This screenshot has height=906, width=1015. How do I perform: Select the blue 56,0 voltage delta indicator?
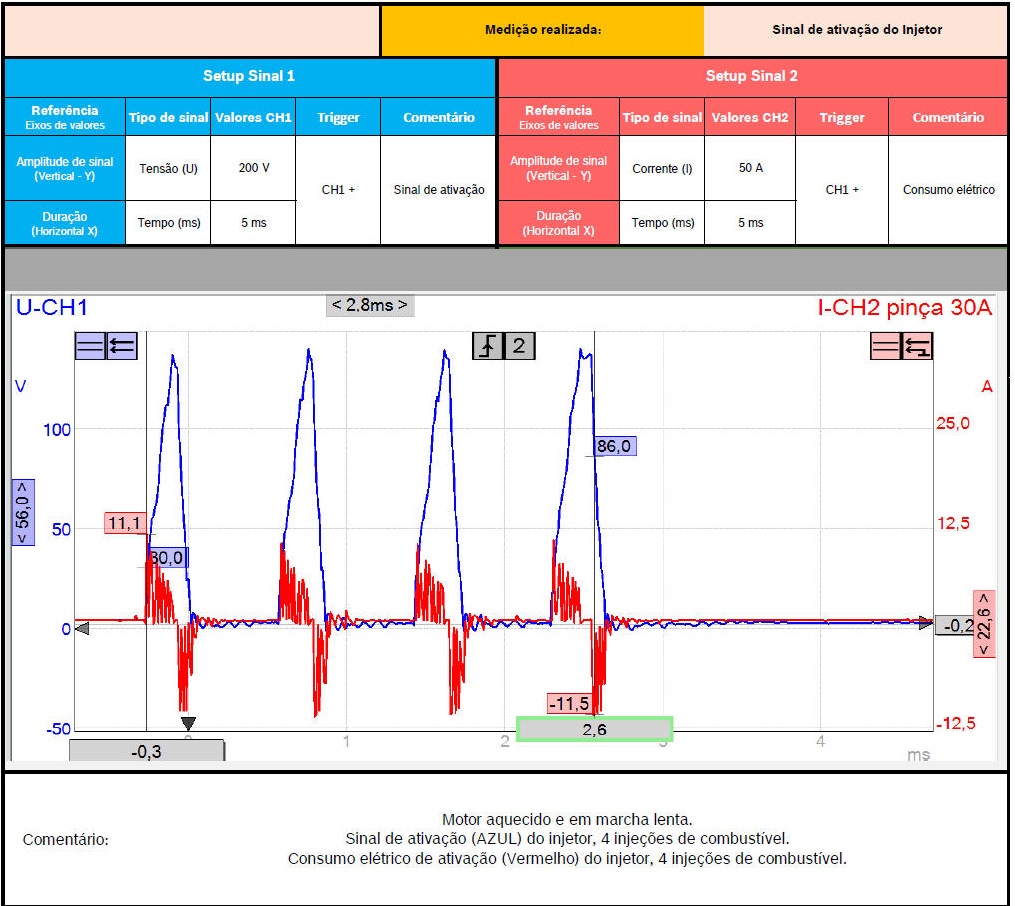[23, 512]
